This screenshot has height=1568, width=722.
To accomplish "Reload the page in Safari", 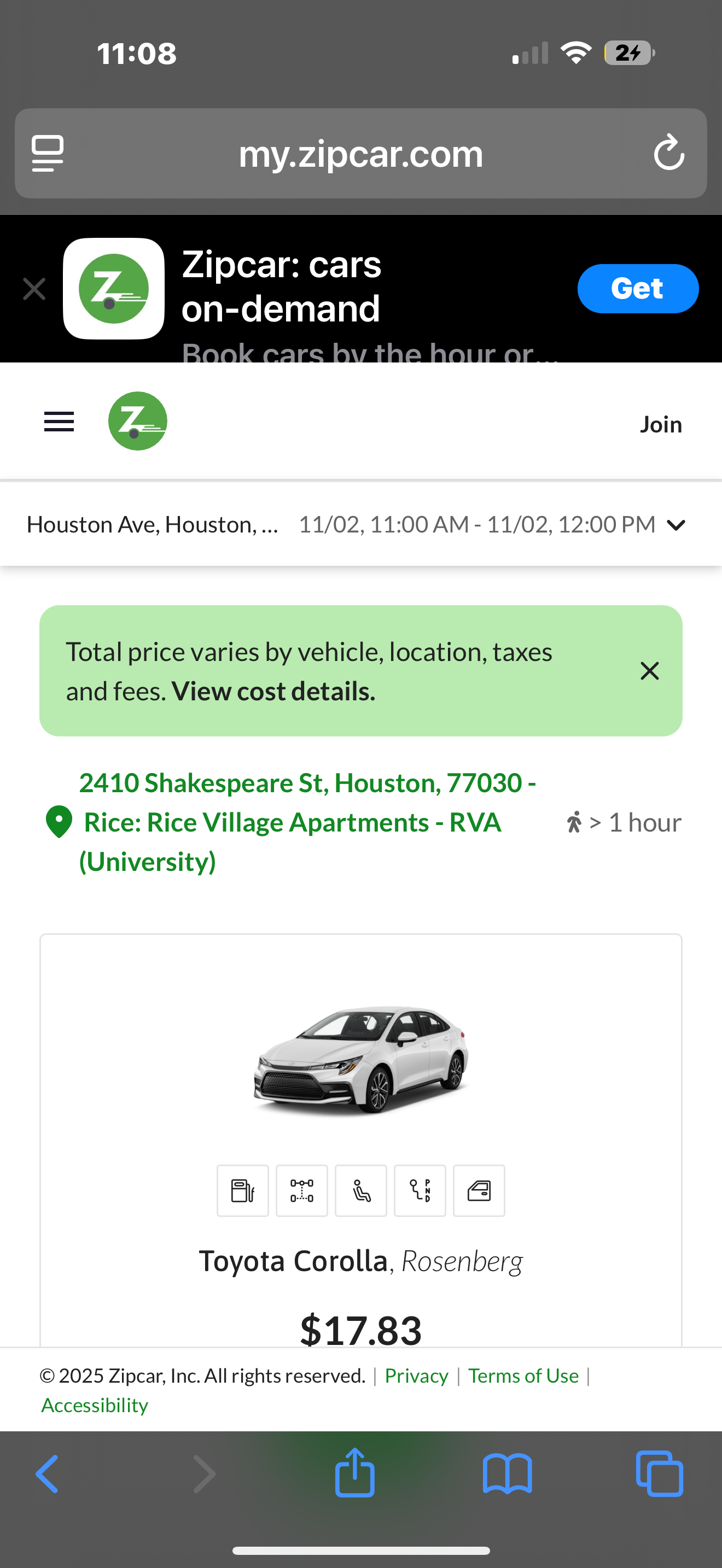I will (668, 153).
